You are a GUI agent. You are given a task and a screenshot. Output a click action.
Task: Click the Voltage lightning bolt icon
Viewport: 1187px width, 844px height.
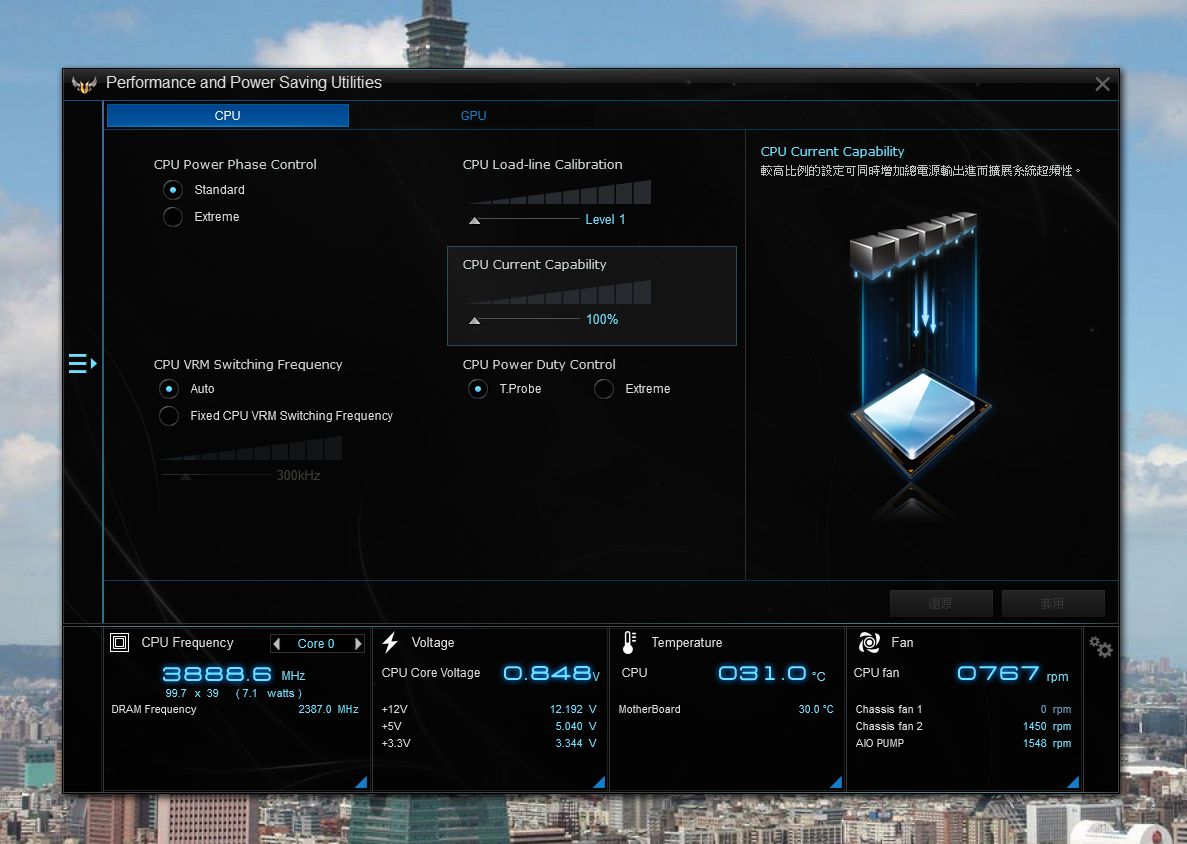tap(390, 643)
